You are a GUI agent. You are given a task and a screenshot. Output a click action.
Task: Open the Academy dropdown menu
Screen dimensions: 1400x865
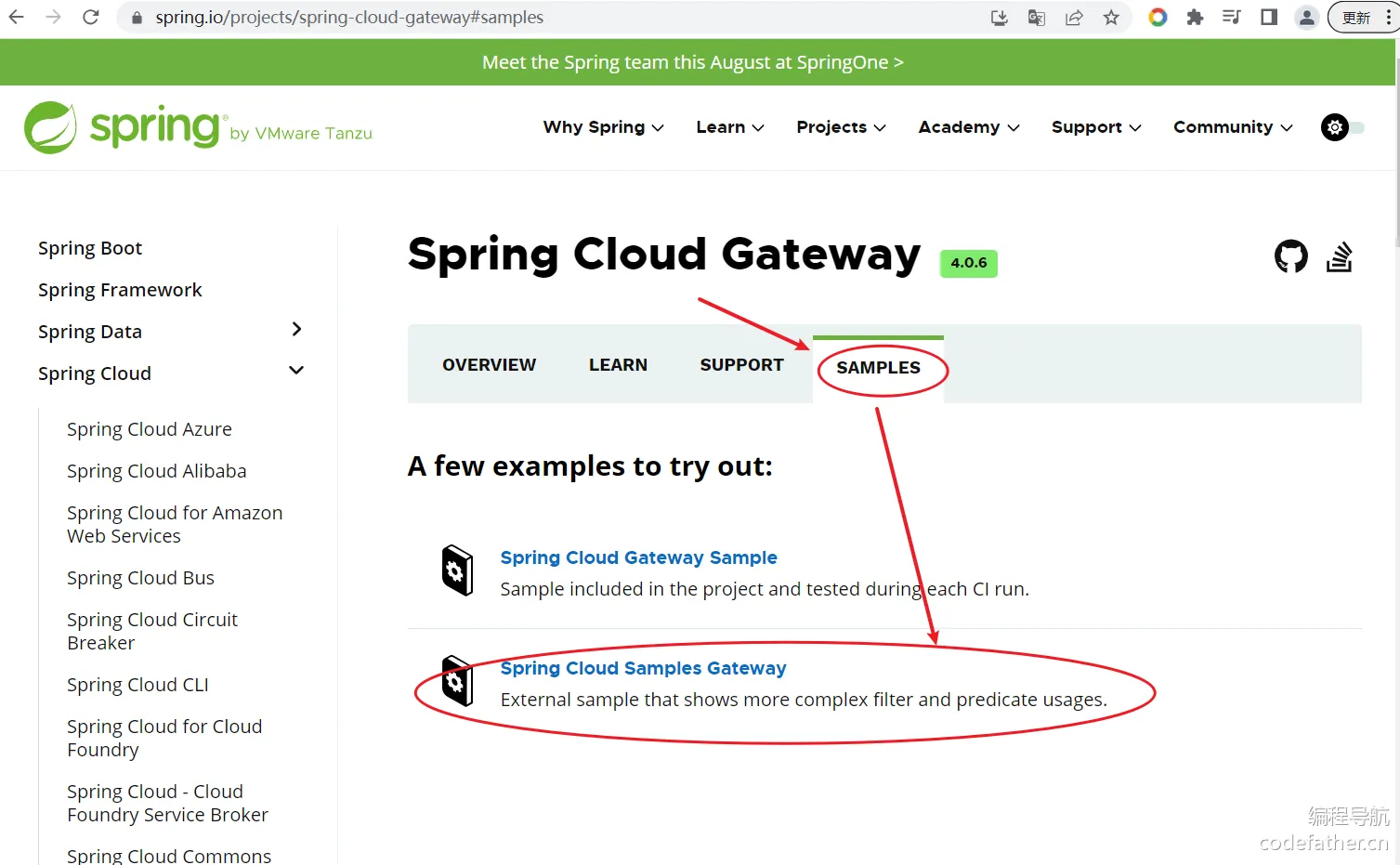coord(969,127)
